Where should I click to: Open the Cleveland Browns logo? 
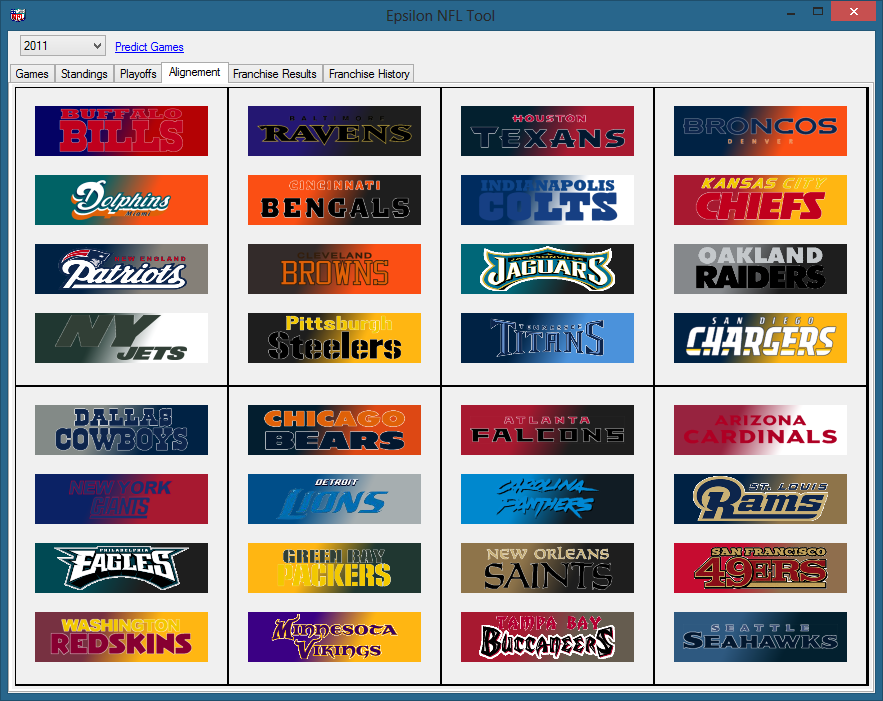click(x=334, y=269)
